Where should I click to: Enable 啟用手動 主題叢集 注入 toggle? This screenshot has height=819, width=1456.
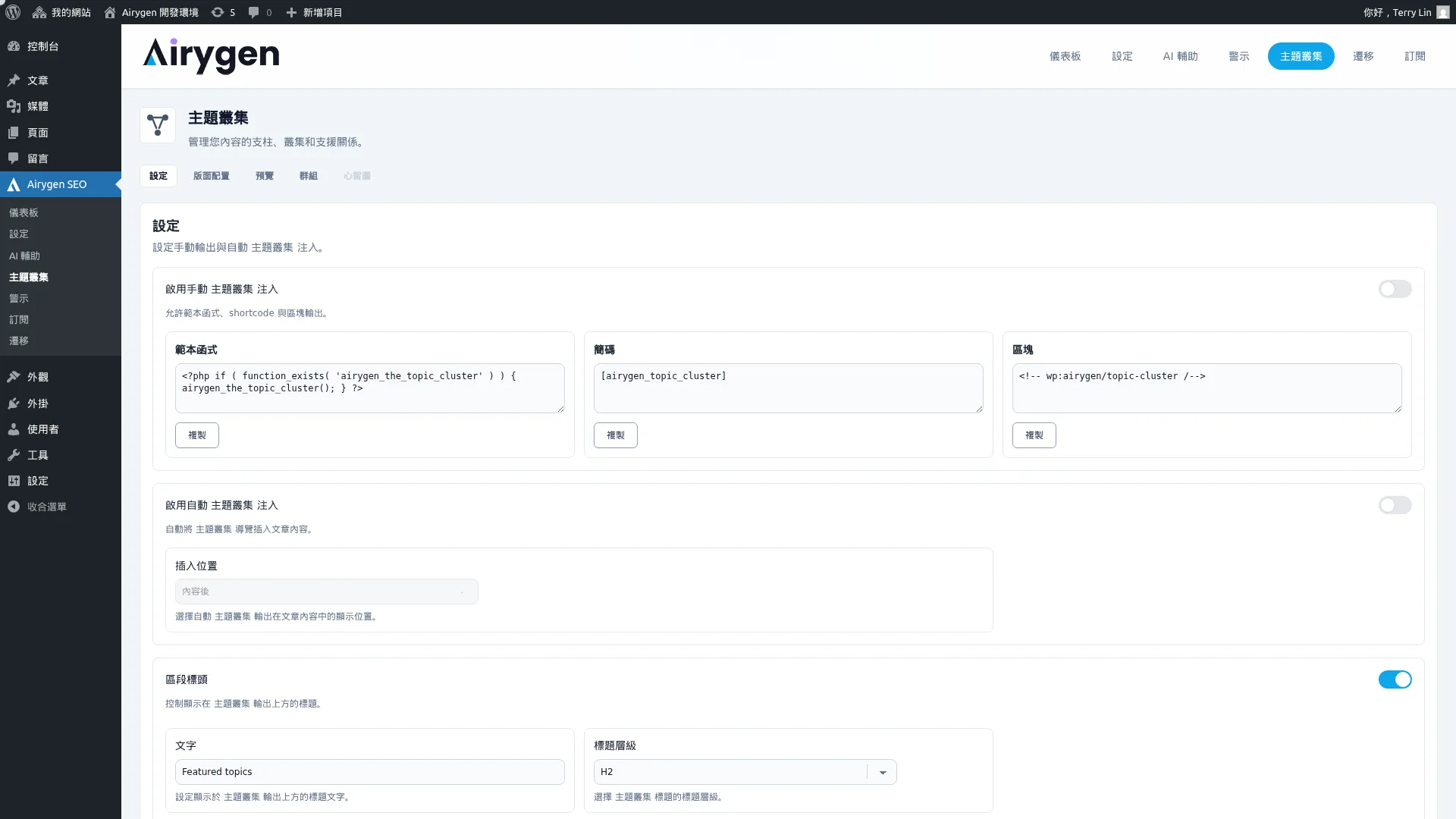[x=1395, y=289]
